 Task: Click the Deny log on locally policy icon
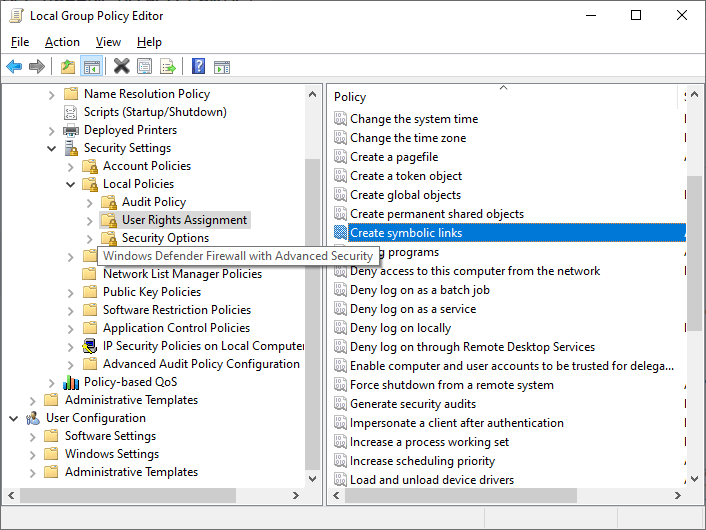[340, 328]
